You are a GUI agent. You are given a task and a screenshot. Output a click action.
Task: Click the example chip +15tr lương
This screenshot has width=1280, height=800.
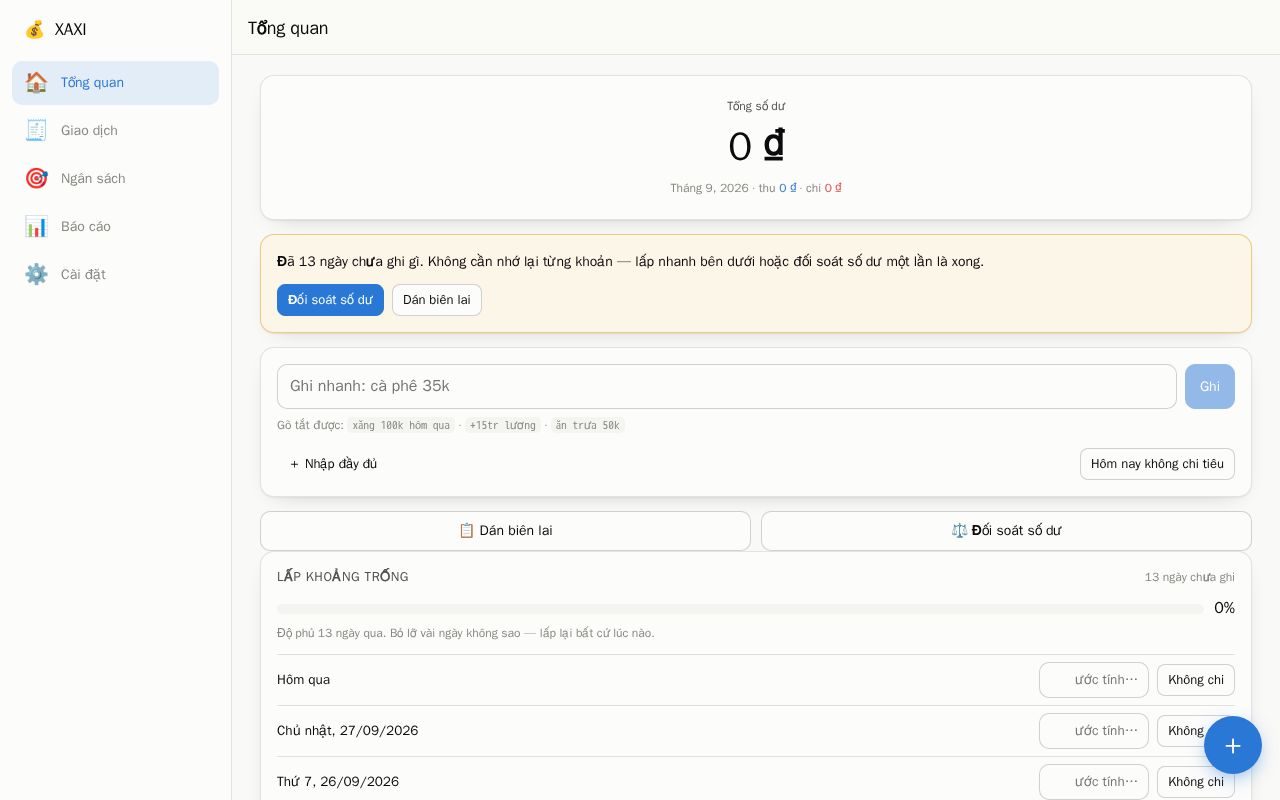click(503, 426)
